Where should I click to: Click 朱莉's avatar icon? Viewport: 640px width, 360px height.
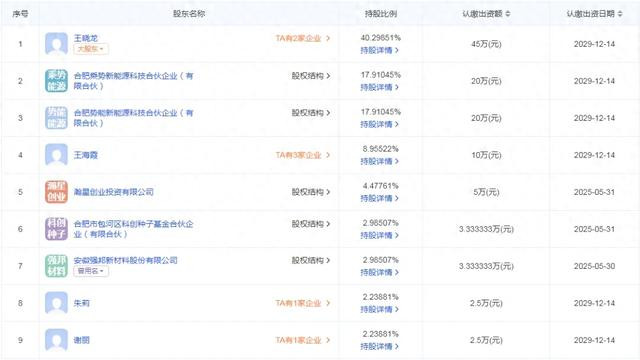pyautogui.click(x=56, y=303)
